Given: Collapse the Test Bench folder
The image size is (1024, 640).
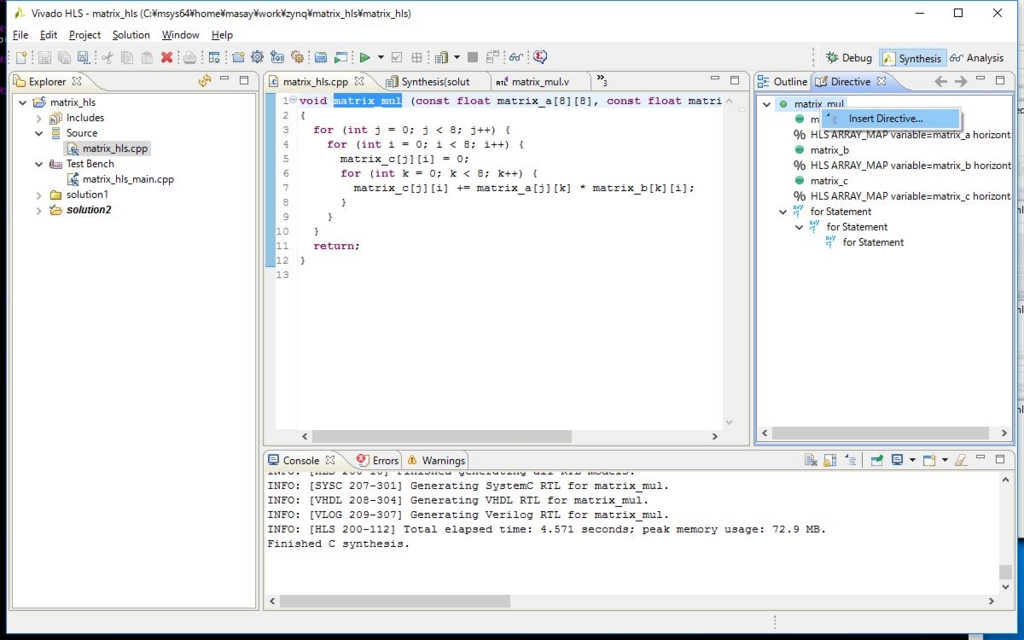Looking at the screenshot, I should (x=39, y=164).
